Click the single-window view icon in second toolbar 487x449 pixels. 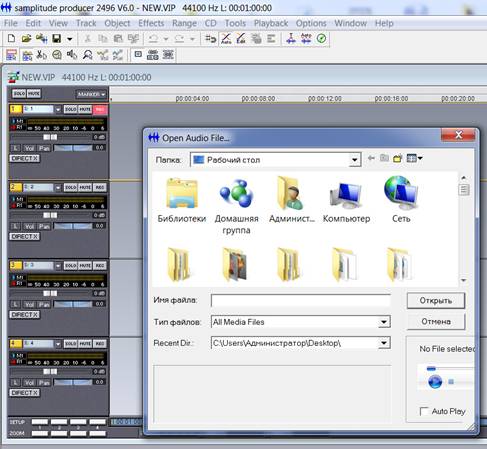pos(138,54)
